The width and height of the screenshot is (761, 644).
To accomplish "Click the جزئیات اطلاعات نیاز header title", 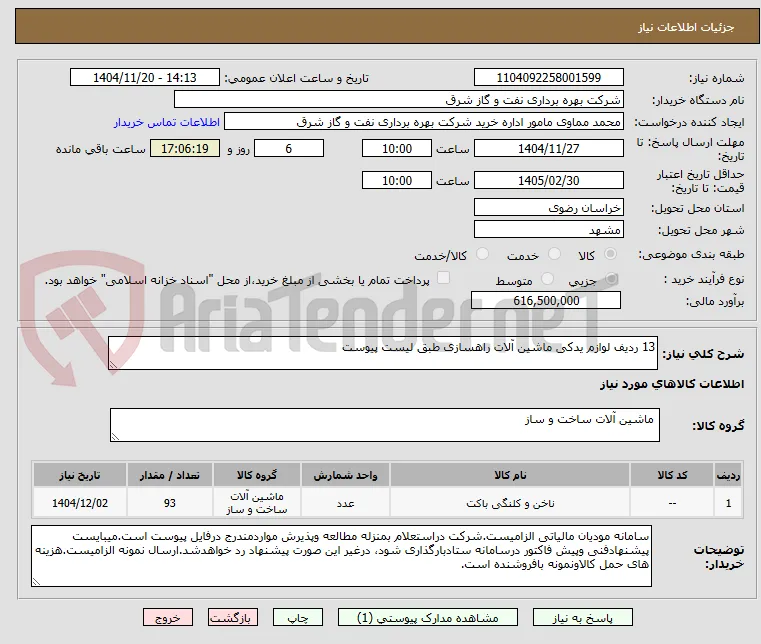I will [x=685, y=27].
